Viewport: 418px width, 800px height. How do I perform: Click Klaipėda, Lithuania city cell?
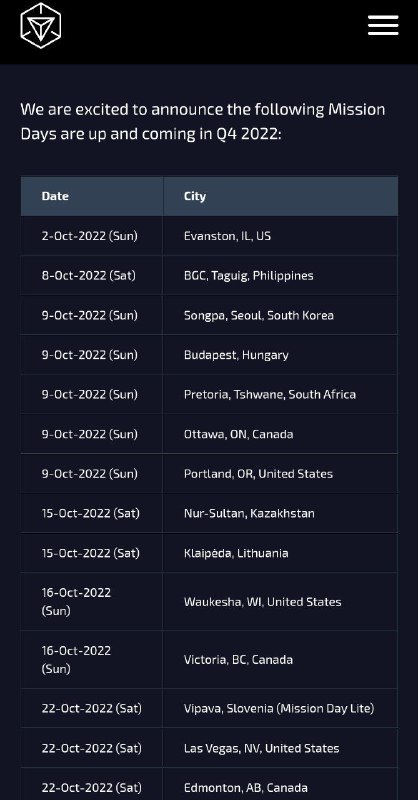(236, 553)
